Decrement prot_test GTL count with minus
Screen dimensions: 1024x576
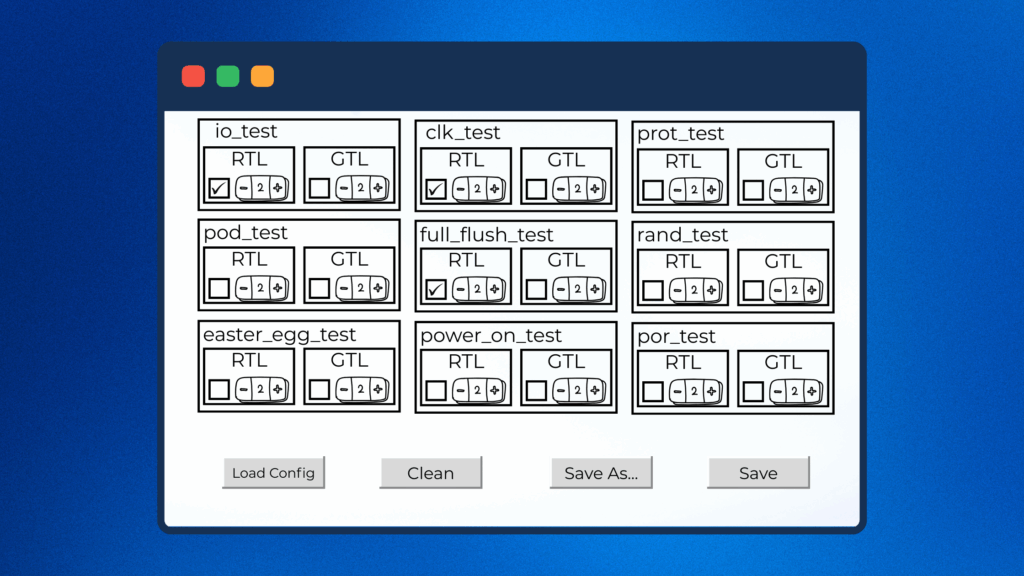(778, 190)
